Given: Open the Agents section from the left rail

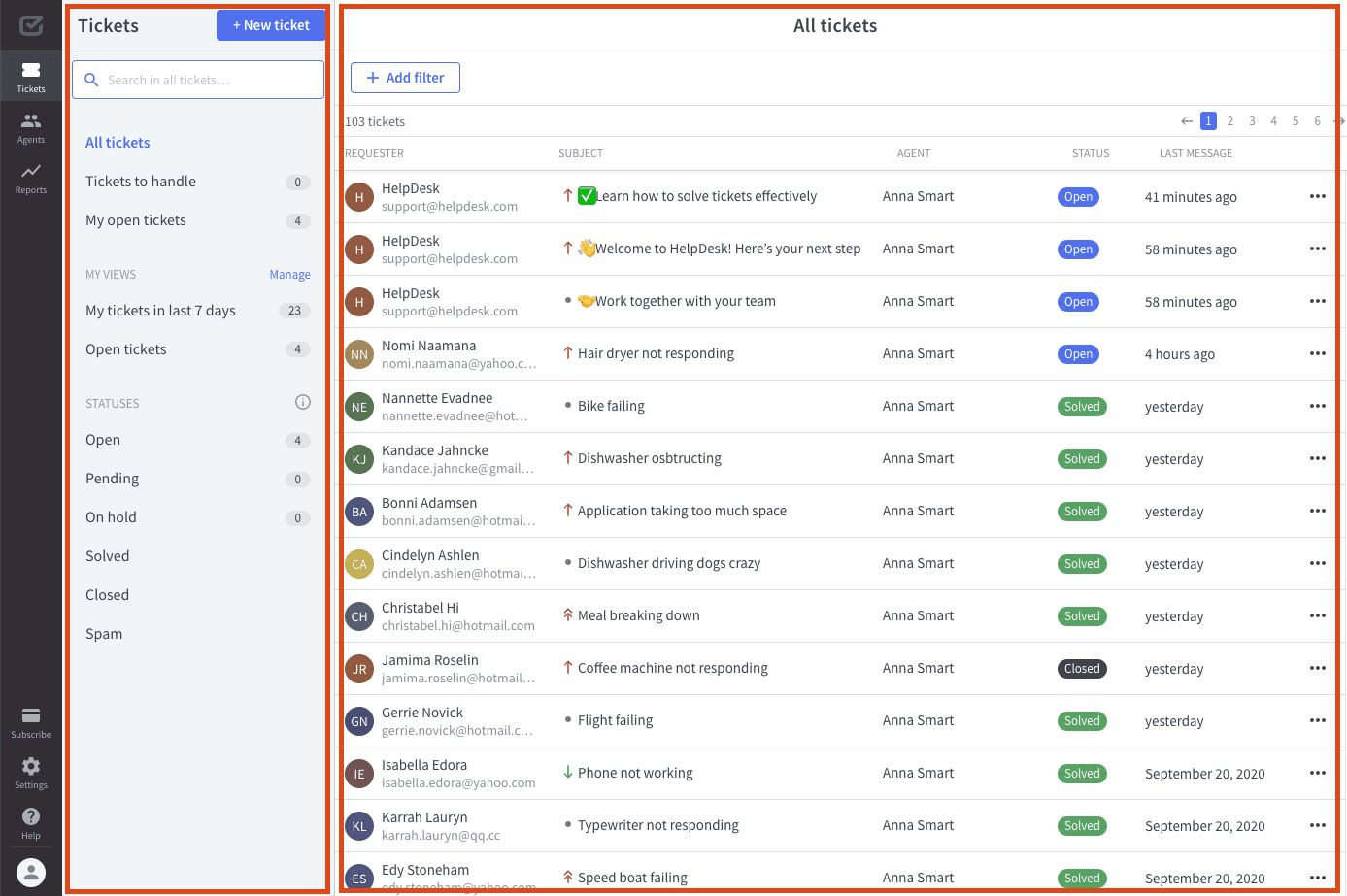Looking at the screenshot, I should click(30, 123).
